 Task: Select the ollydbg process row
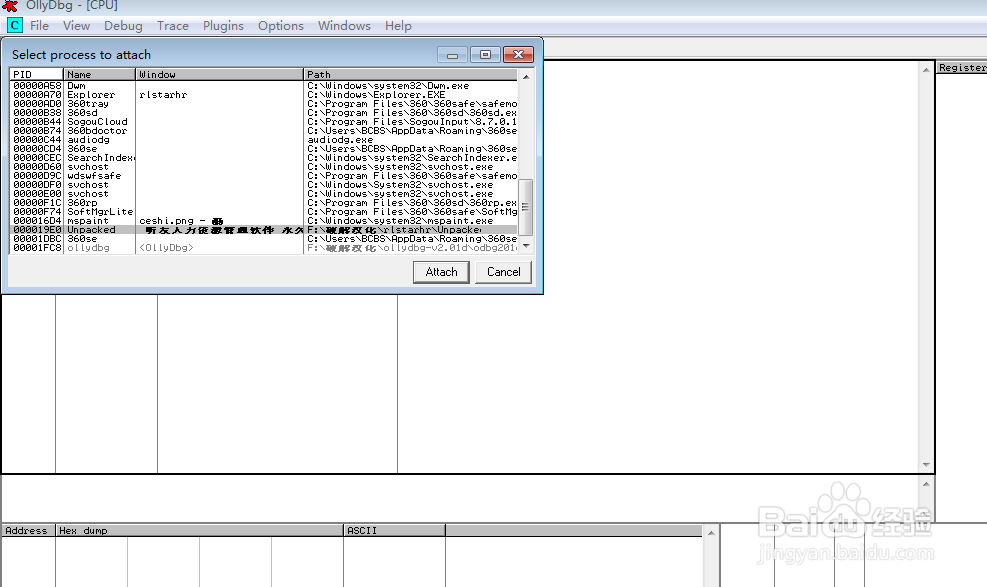tap(264, 248)
